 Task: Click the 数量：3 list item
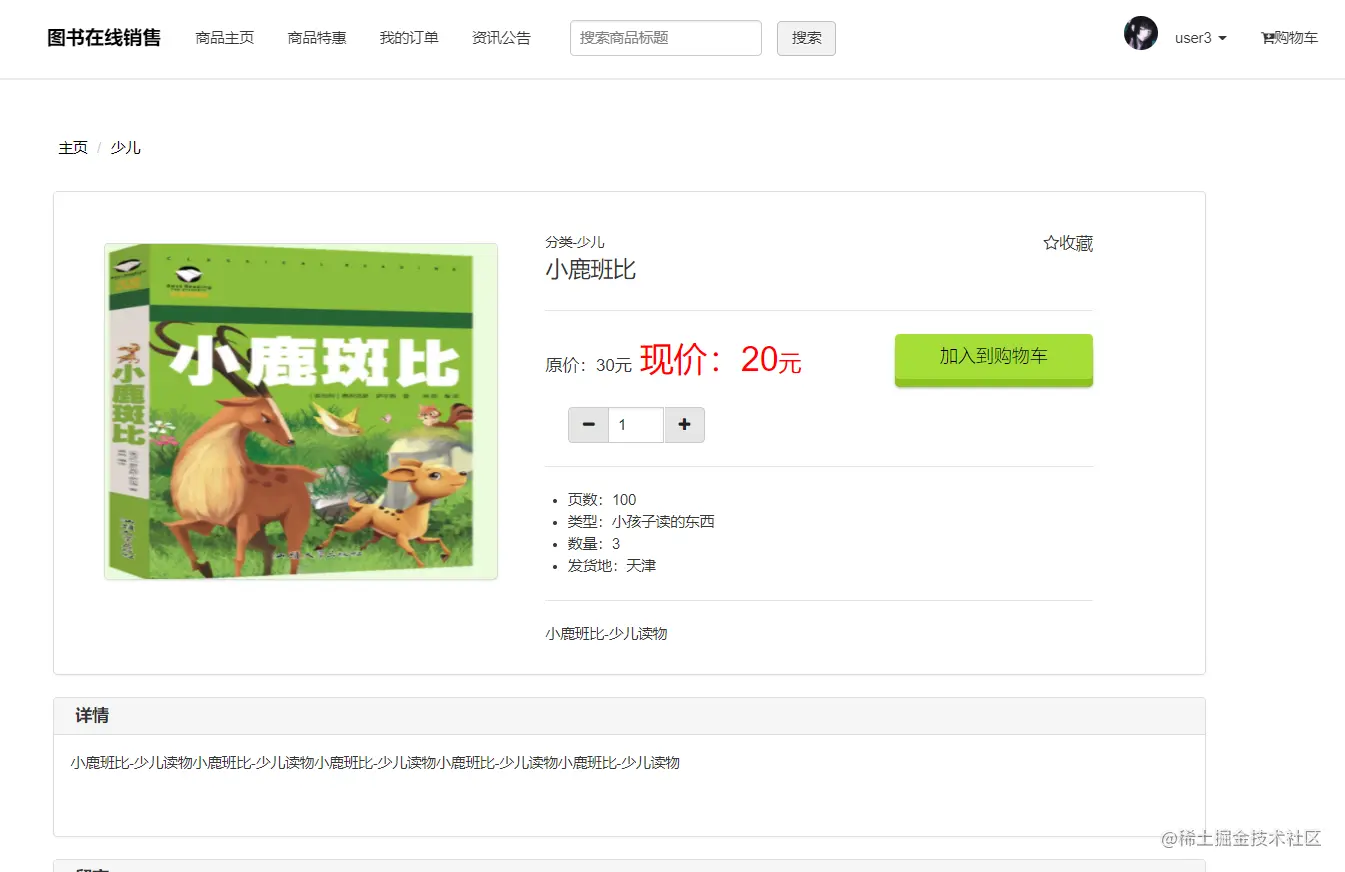(594, 544)
